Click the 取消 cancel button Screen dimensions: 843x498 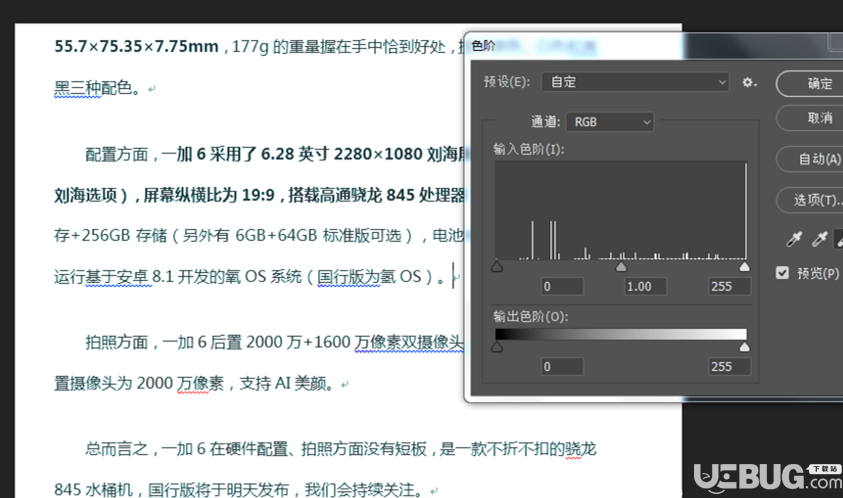(x=810, y=118)
